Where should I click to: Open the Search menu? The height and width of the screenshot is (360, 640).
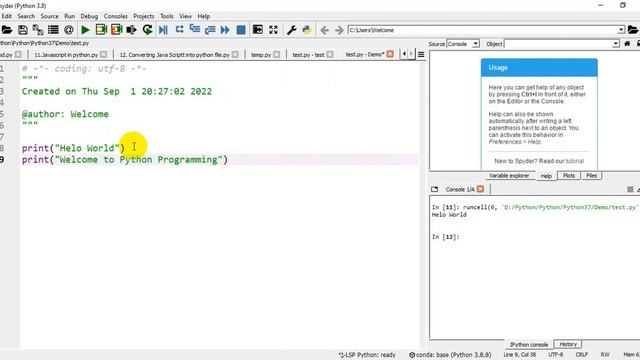pos(26,16)
